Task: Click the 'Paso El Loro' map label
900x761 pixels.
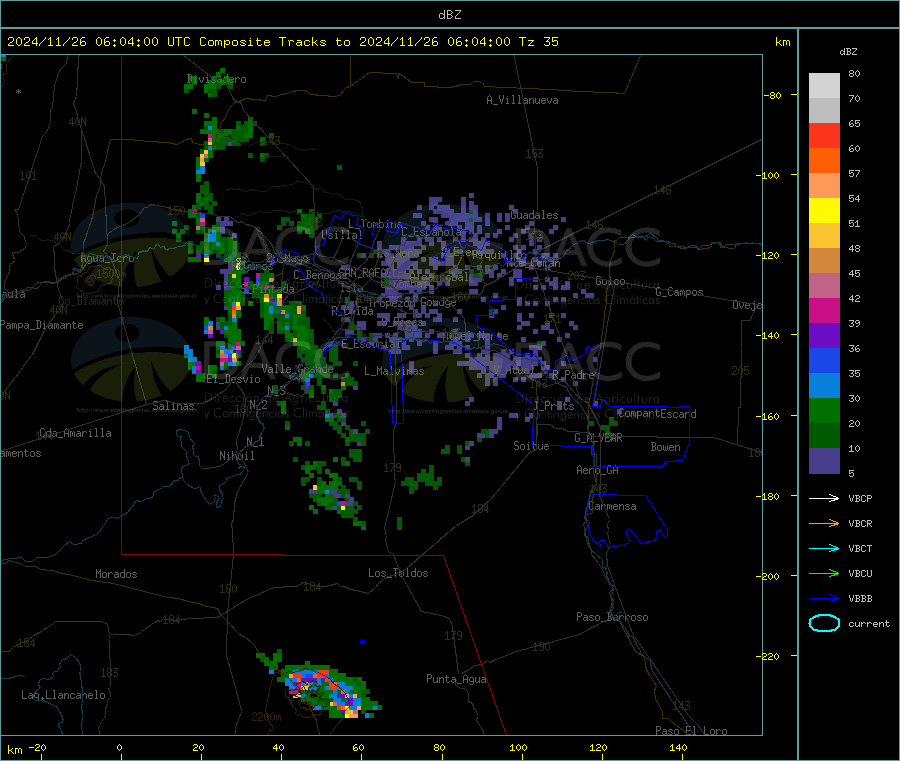Action: (692, 731)
